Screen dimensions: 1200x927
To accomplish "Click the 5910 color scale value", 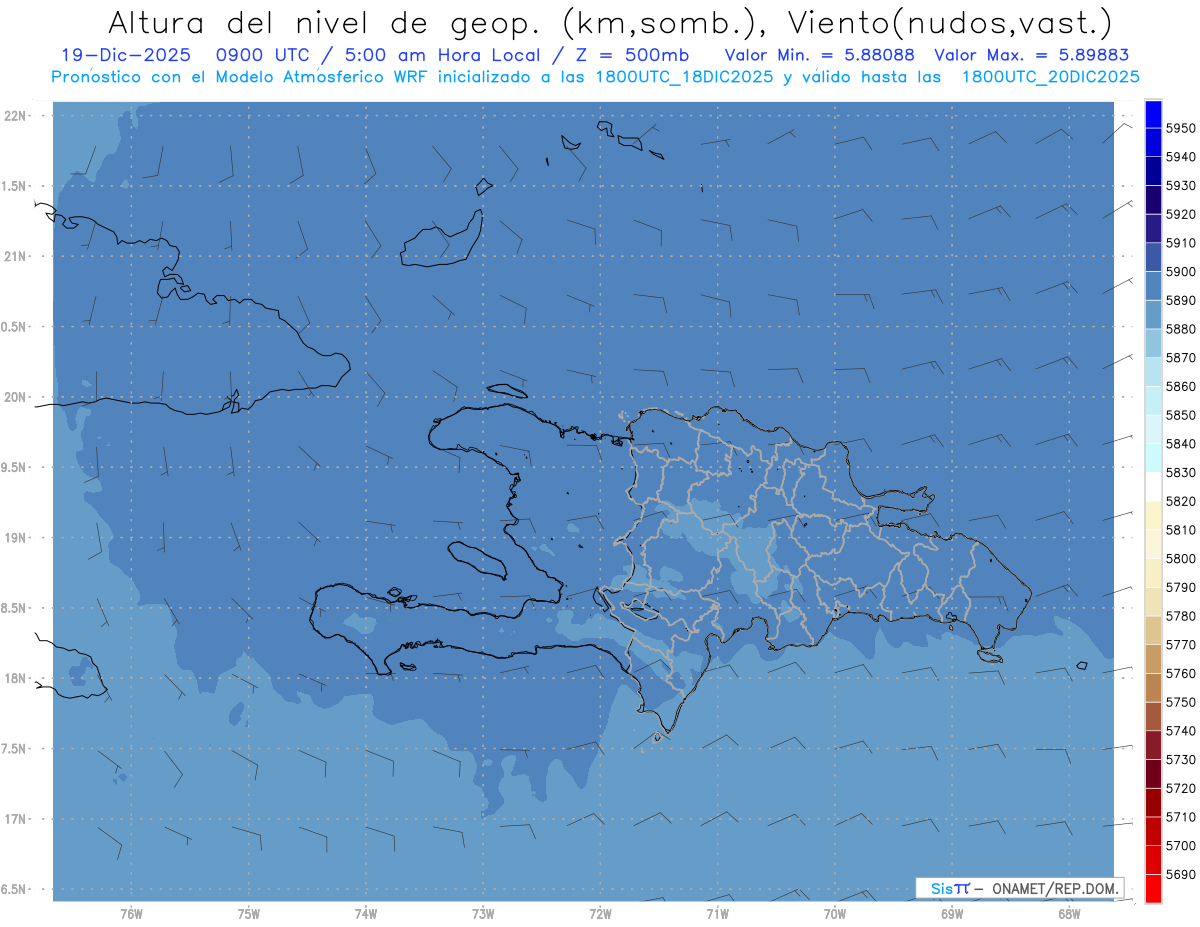I will [x=1181, y=243].
